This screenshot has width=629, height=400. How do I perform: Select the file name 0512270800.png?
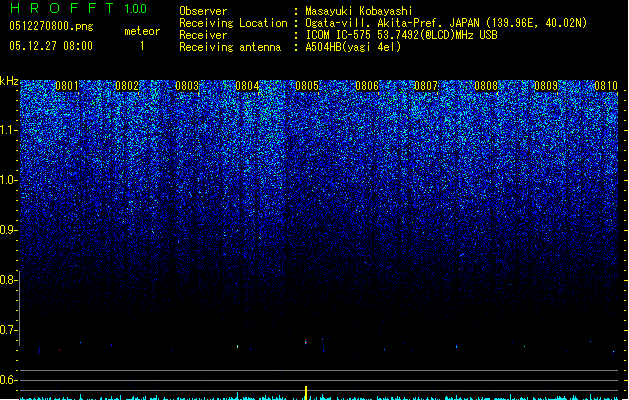(51, 26)
